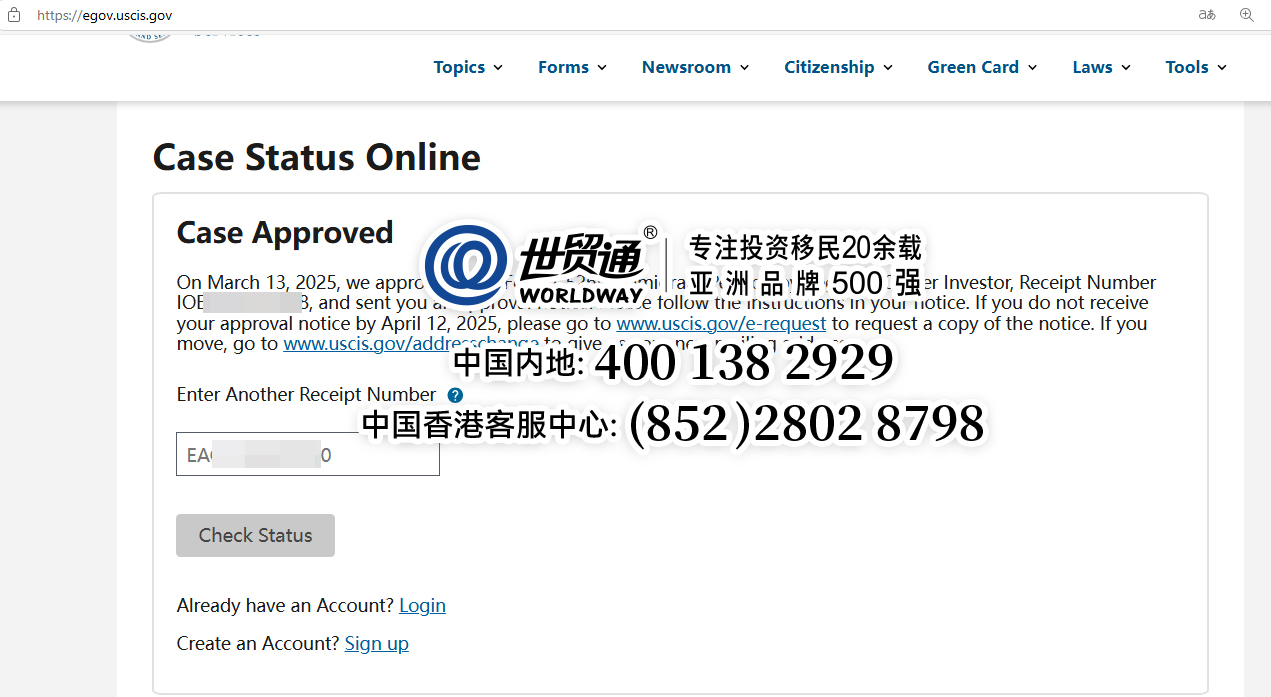This screenshot has width=1271, height=697.
Task: Open the www.uscis.gov/e-request link
Action: 720,324
